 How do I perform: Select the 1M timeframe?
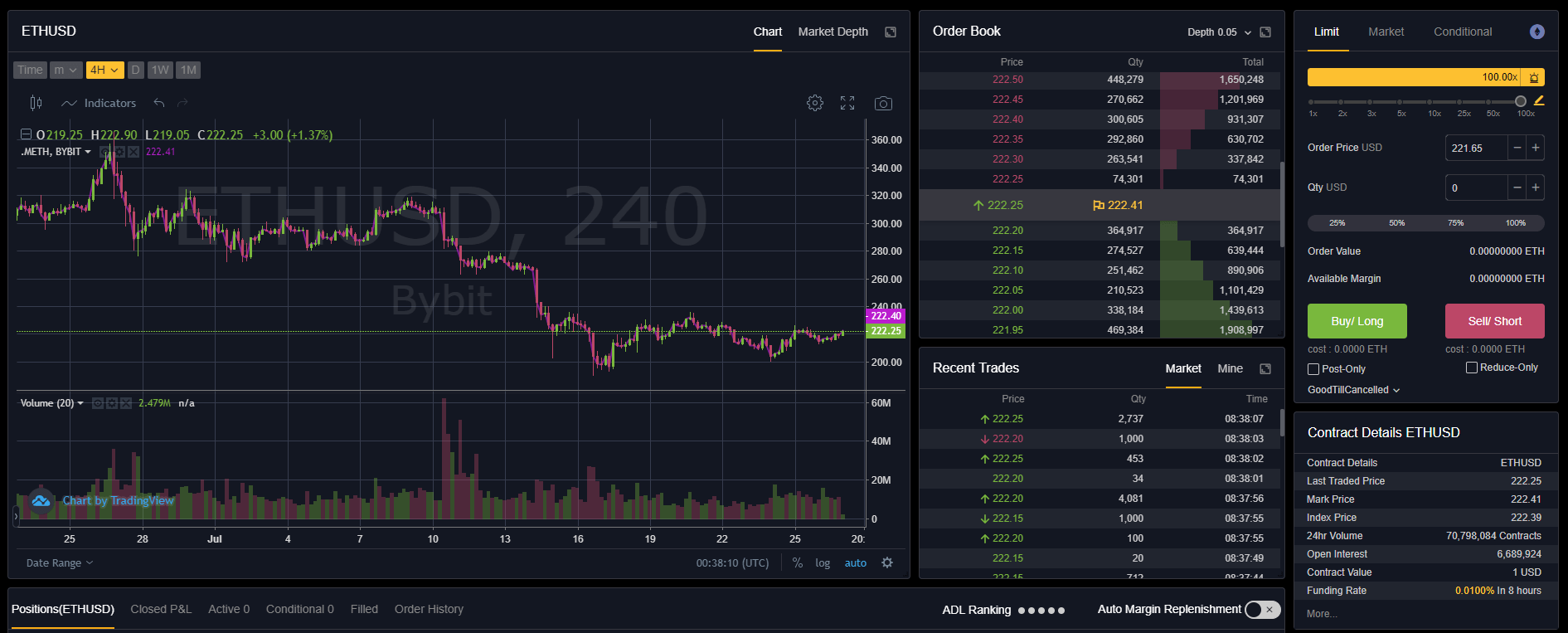coord(188,70)
